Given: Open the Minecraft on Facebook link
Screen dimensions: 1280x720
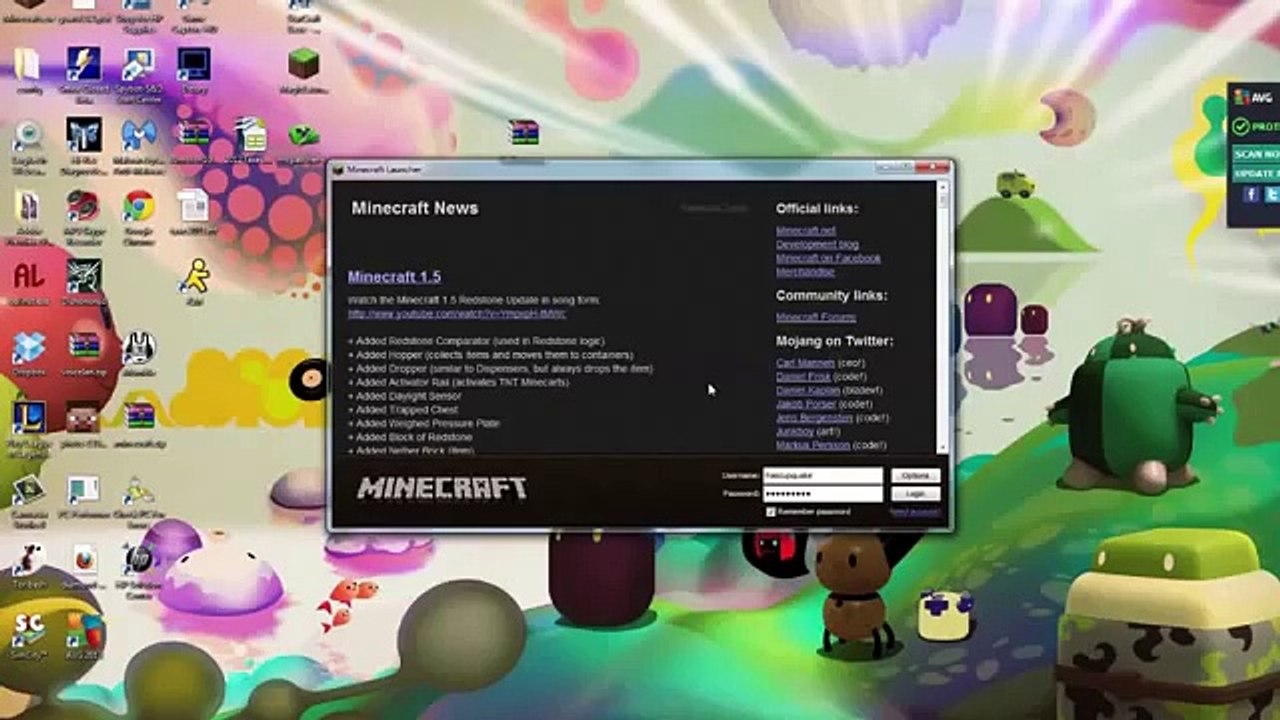Looking at the screenshot, I should coord(828,258).
